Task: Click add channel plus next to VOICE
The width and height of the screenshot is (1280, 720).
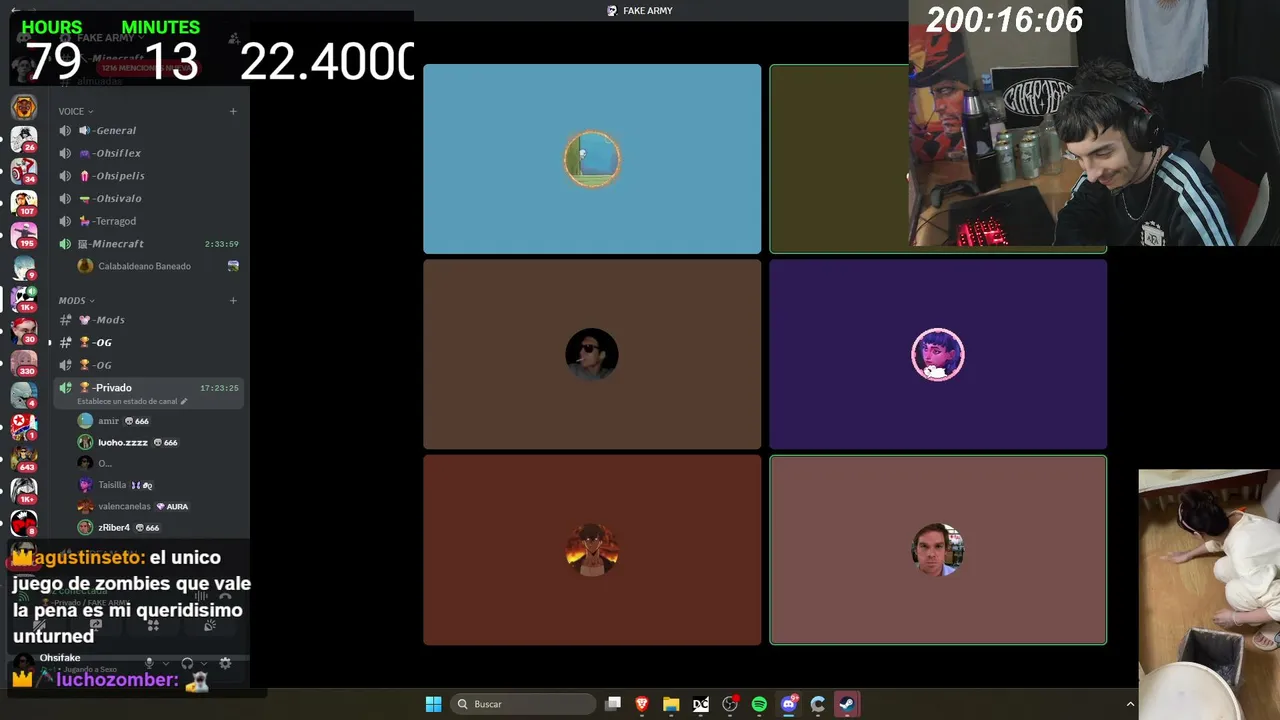Action: click(233, 111)
